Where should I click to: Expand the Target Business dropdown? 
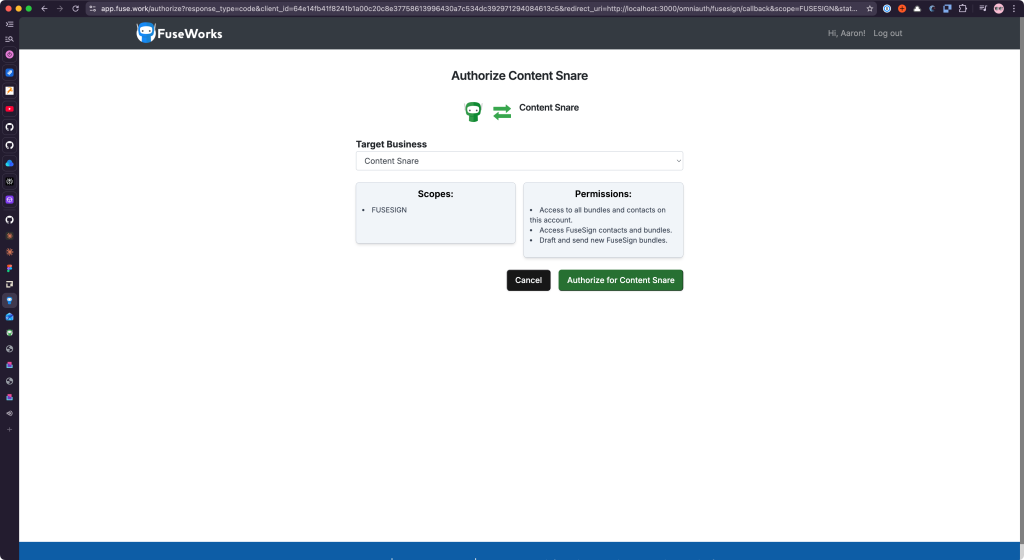click(519, 161)
